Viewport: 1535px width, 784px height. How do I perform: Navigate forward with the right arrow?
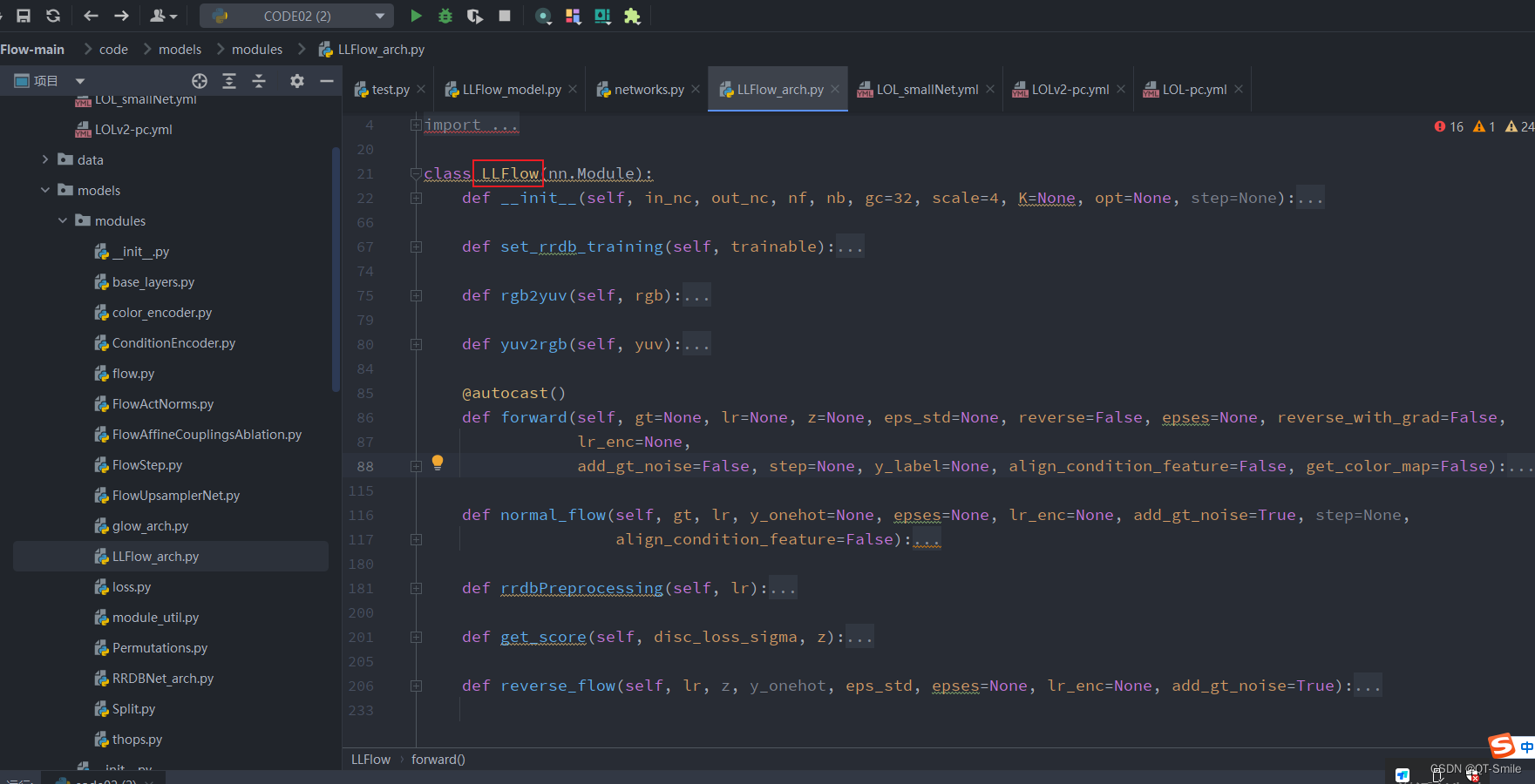(x=121, y=16)
